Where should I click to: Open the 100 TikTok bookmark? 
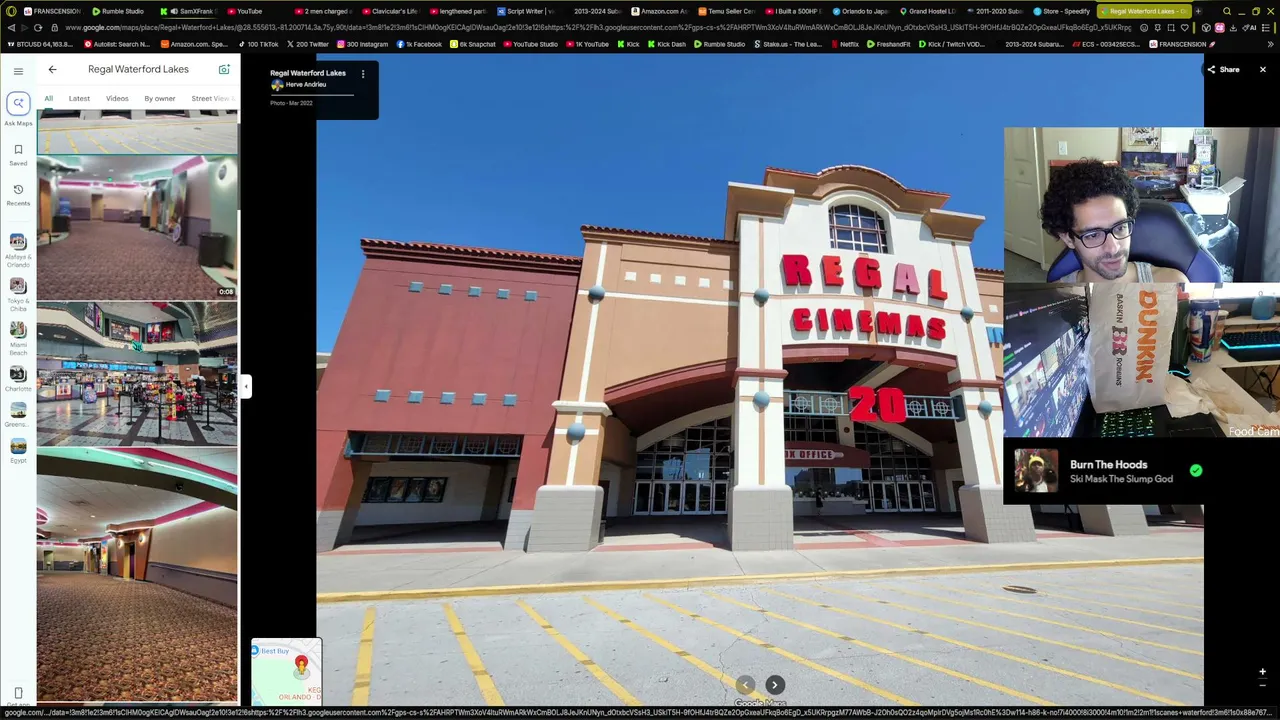point(258,44)
